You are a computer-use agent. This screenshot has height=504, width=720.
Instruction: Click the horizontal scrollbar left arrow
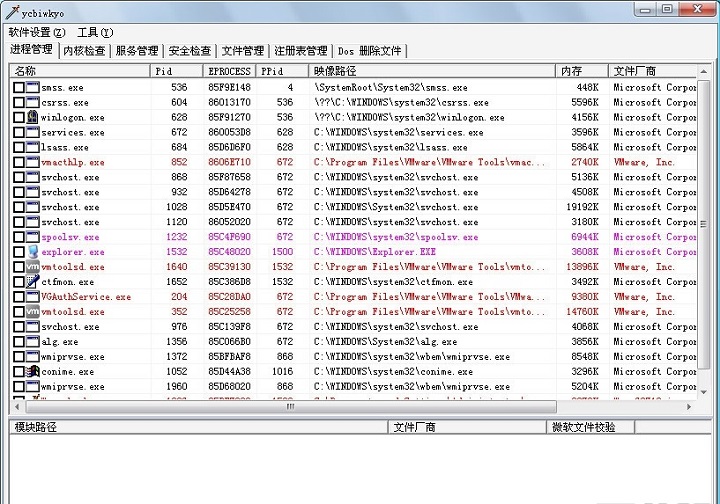(x=17, y=407)
